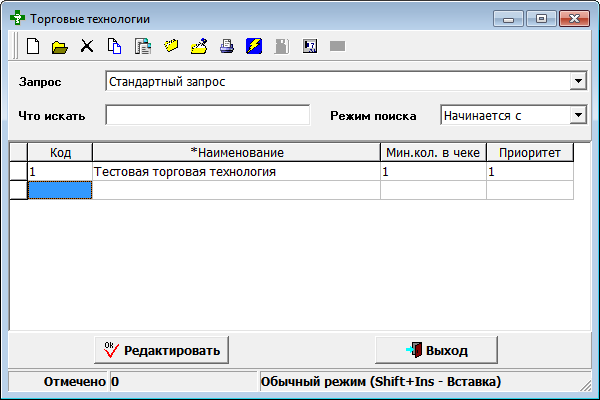Viewport: 600px width, 400px height.
Task: Click the Приоритет column header
Action: [530, 152]
